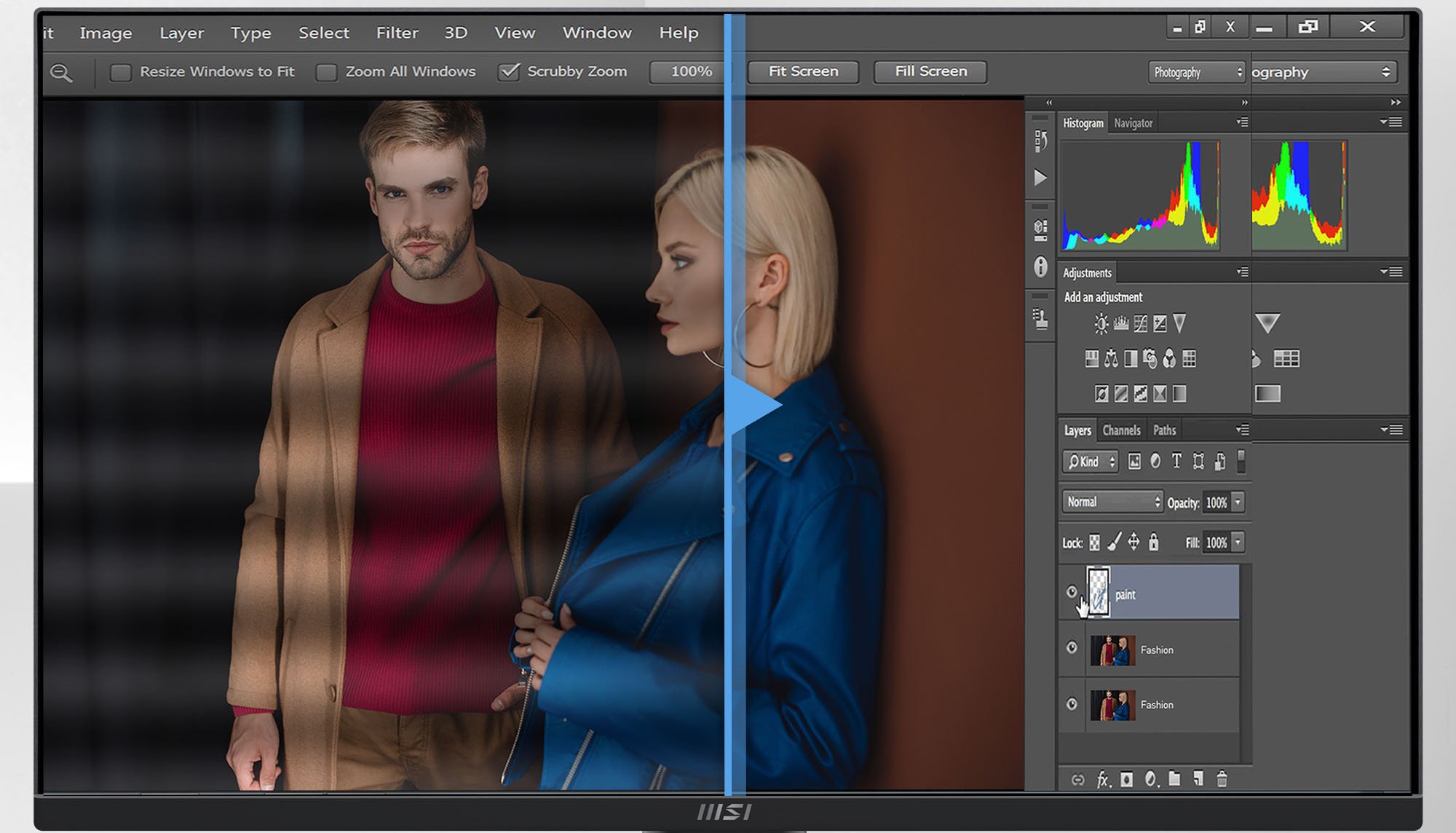Open the Filter menu
The height and width of the screenshot is (833, 1456).
tap(397, 33)
